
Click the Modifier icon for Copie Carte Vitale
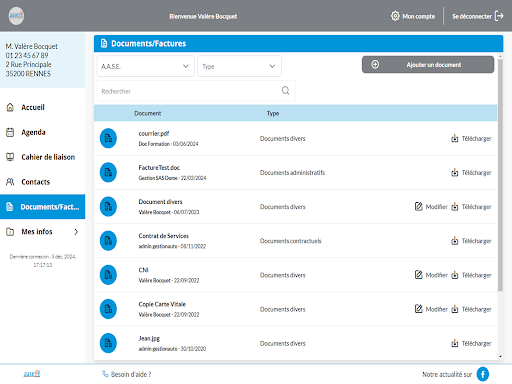click(x=418, y=309)
